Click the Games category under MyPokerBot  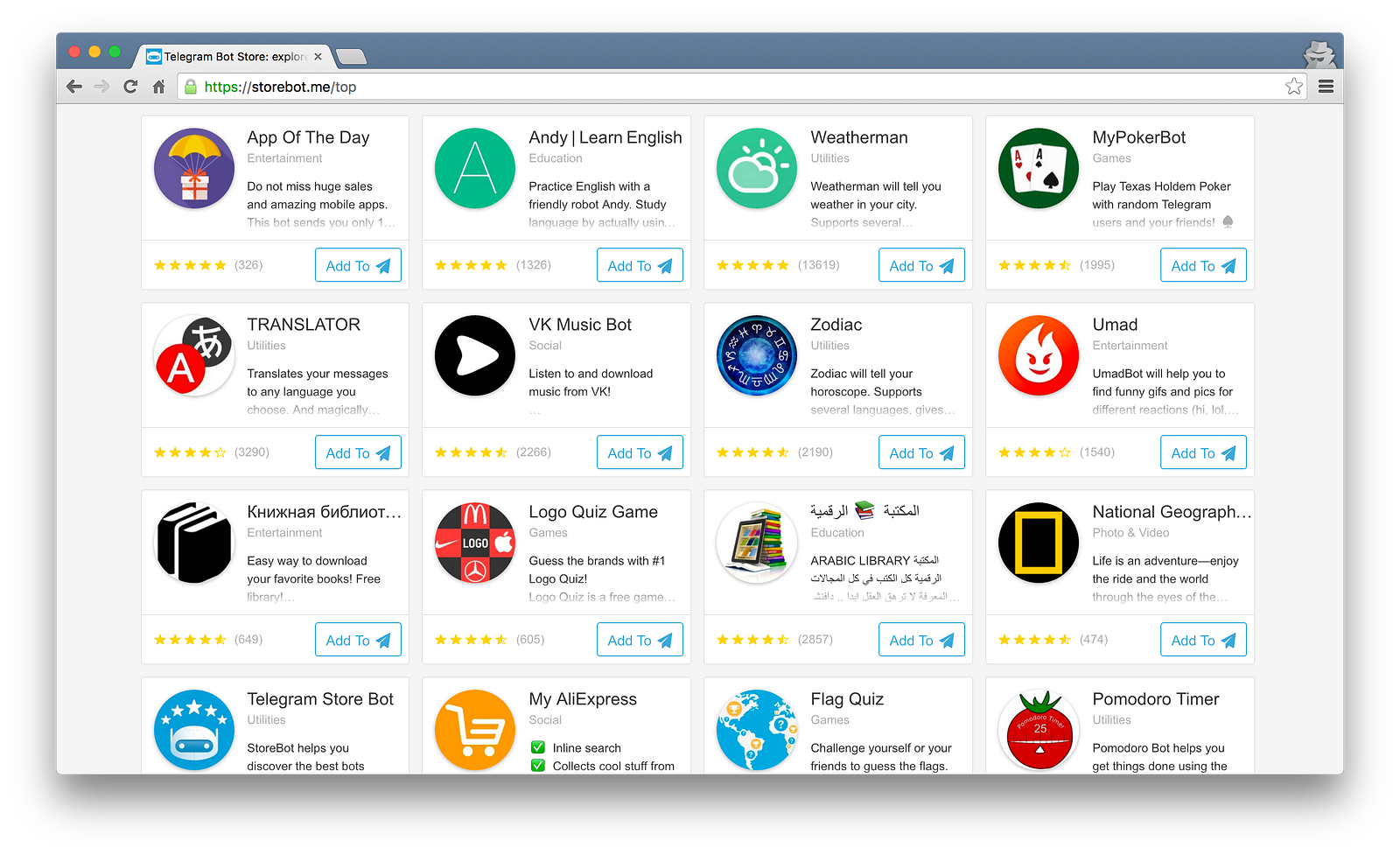click(x=1111, y=158)
